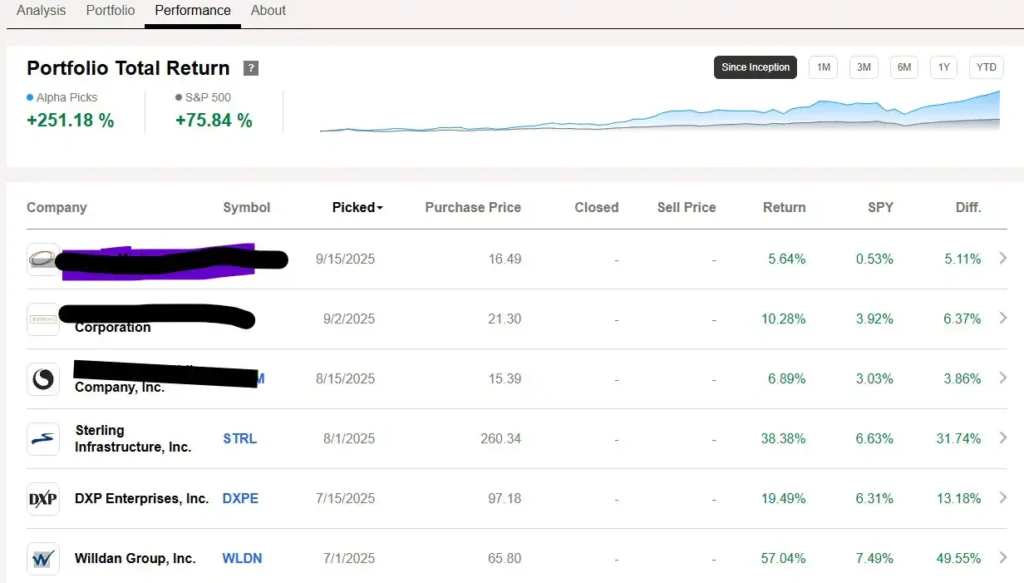Click the DXPE ticker link
The width and height of the screenshot is (1024, 583).
(x=240, y=498)
